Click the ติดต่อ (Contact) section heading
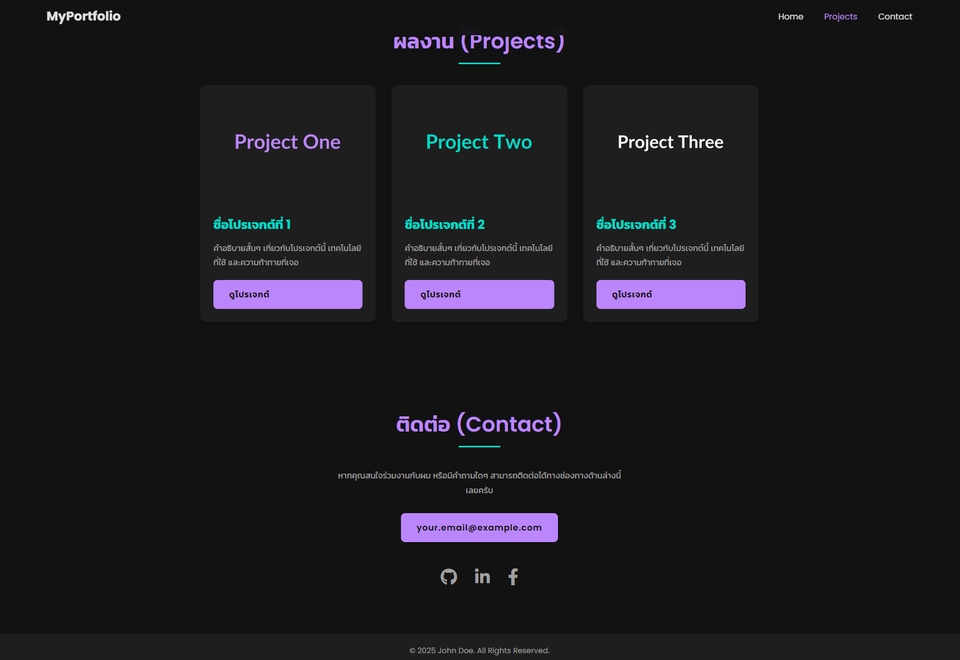960x660 pixels. [x=479, y=424]
